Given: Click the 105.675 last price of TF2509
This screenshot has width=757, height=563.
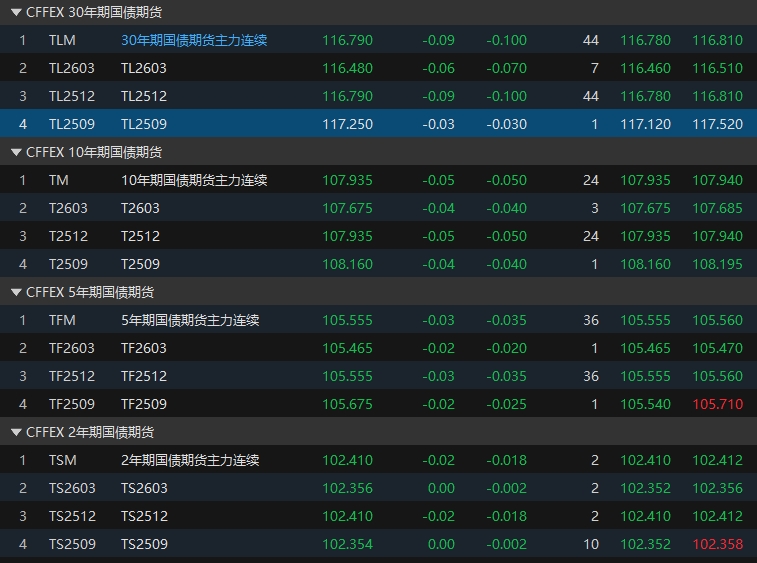Looking at the screenshot, I should coord(348,404).
